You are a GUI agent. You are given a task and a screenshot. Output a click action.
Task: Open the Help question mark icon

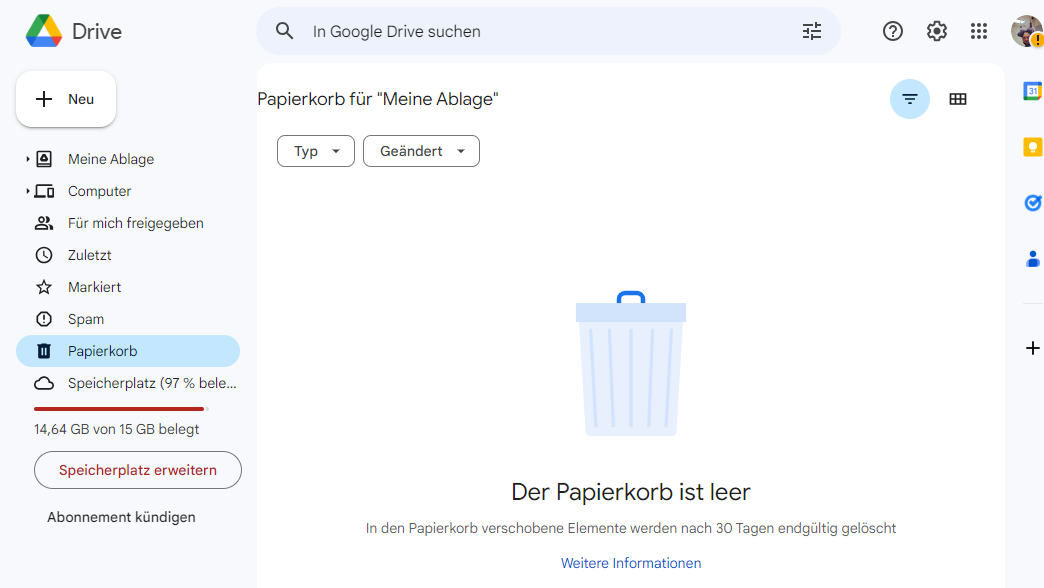pos(893,31)
